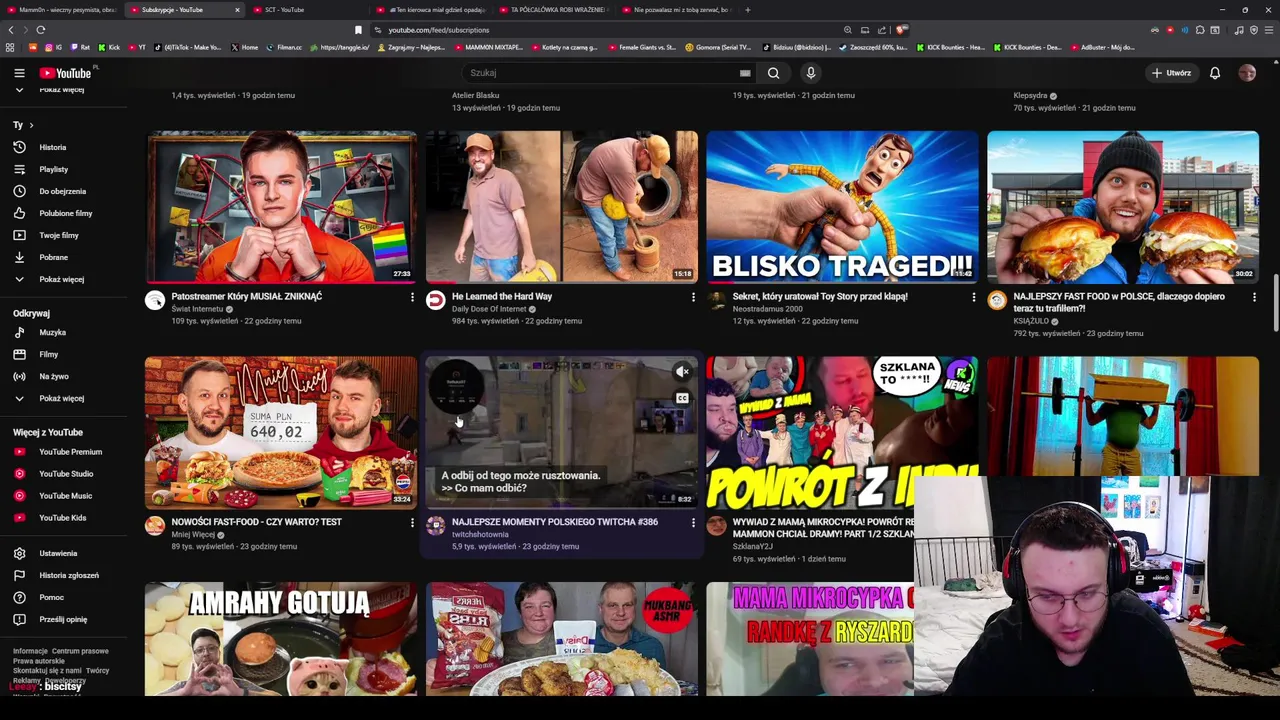This screenshot has height=720, width=1280.
Task: Click the address bar URL
Action: tap(439, 30)
